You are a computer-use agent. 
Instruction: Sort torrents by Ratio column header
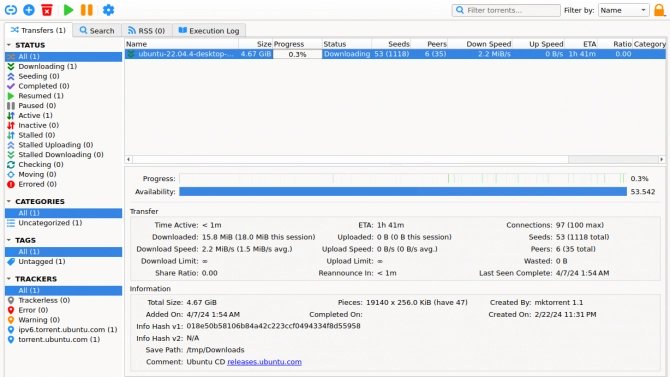tap(615, 44)
